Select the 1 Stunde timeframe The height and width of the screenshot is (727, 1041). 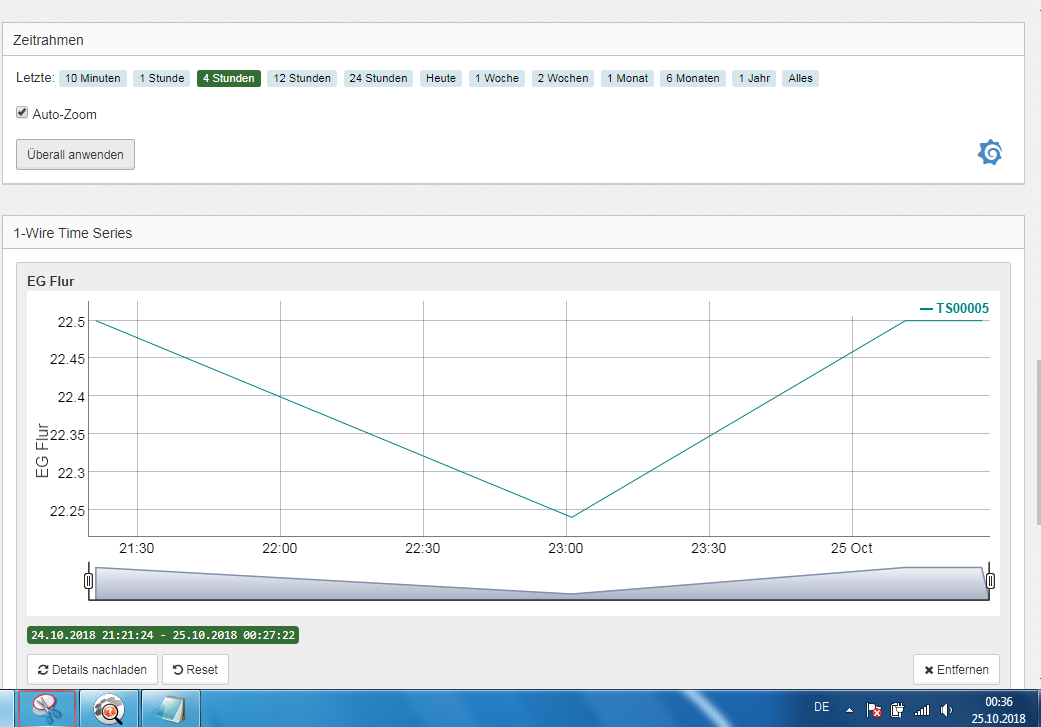pyautogui.click(x=162, y=78)
